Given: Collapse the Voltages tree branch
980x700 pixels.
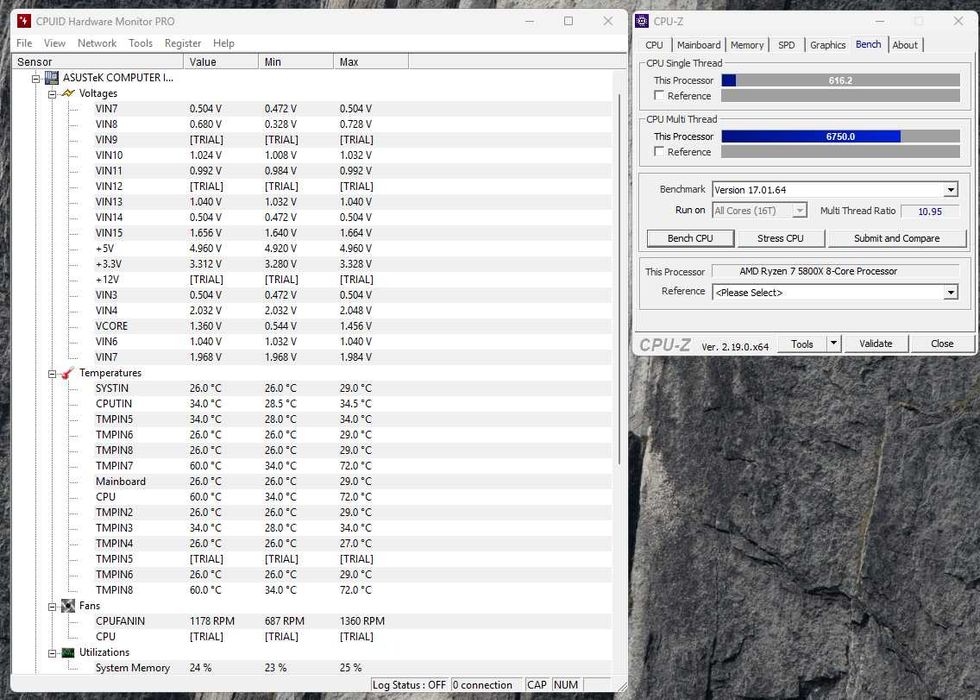Looking at the screenshot, I should coord(52,94).
